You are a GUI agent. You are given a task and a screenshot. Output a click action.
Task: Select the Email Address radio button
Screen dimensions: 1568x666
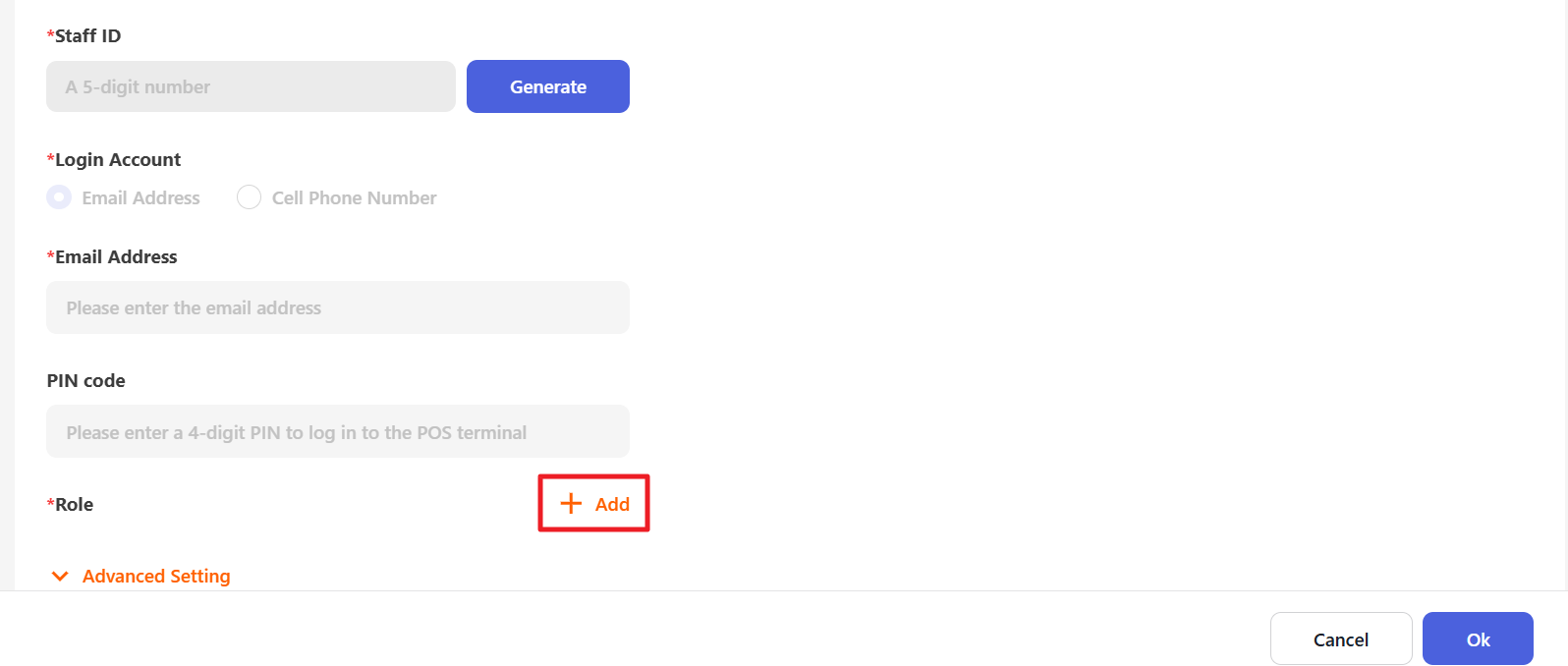click(x=59, y=197)
